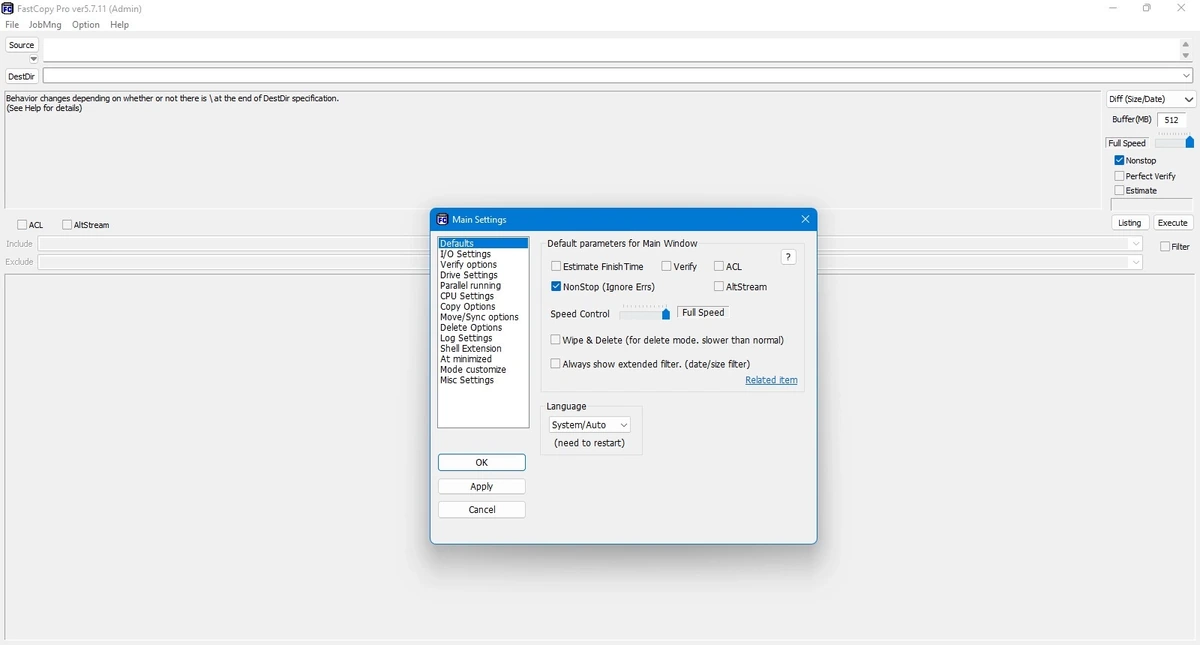Image resolution: width=1200 pixels, height=645 pixels.
Task: Expand the Exclude filter dropdown
Action: (1135, 262)
